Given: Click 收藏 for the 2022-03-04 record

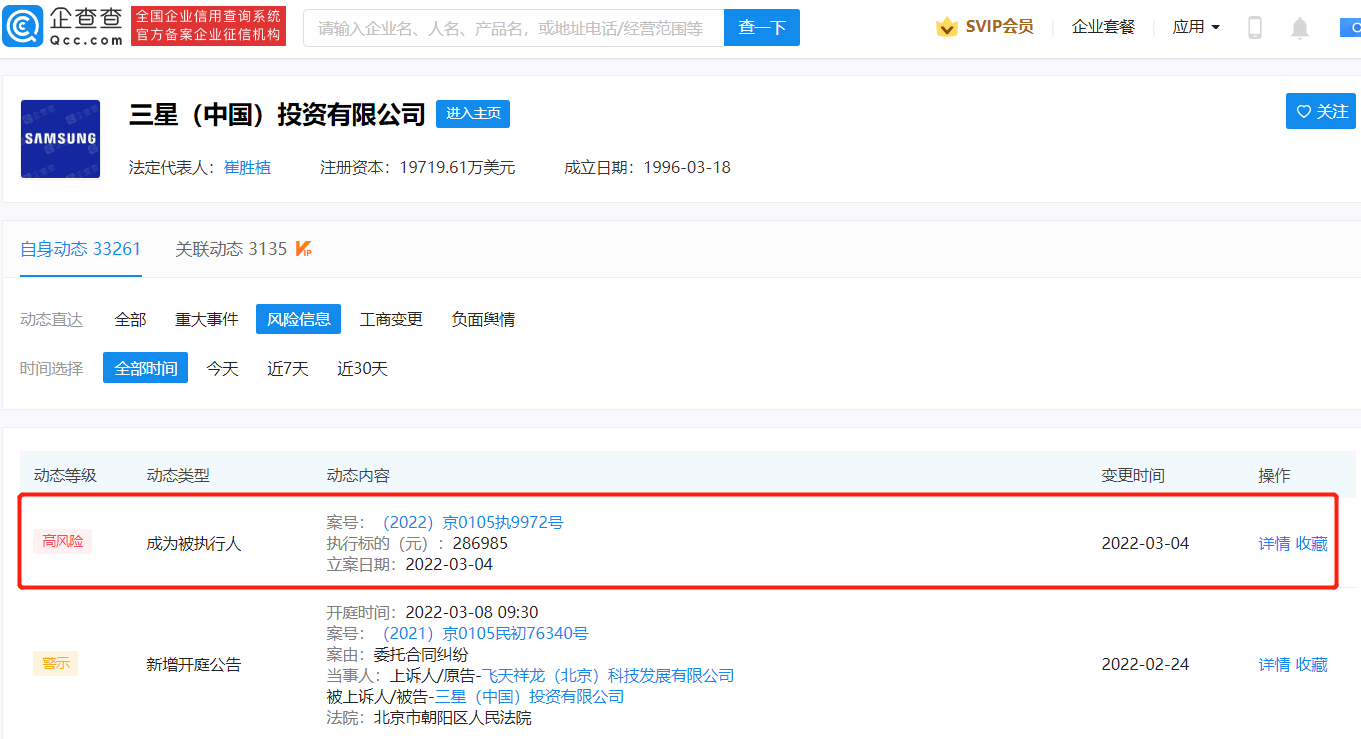Looking at the screenshot, I should (1312, 543).
